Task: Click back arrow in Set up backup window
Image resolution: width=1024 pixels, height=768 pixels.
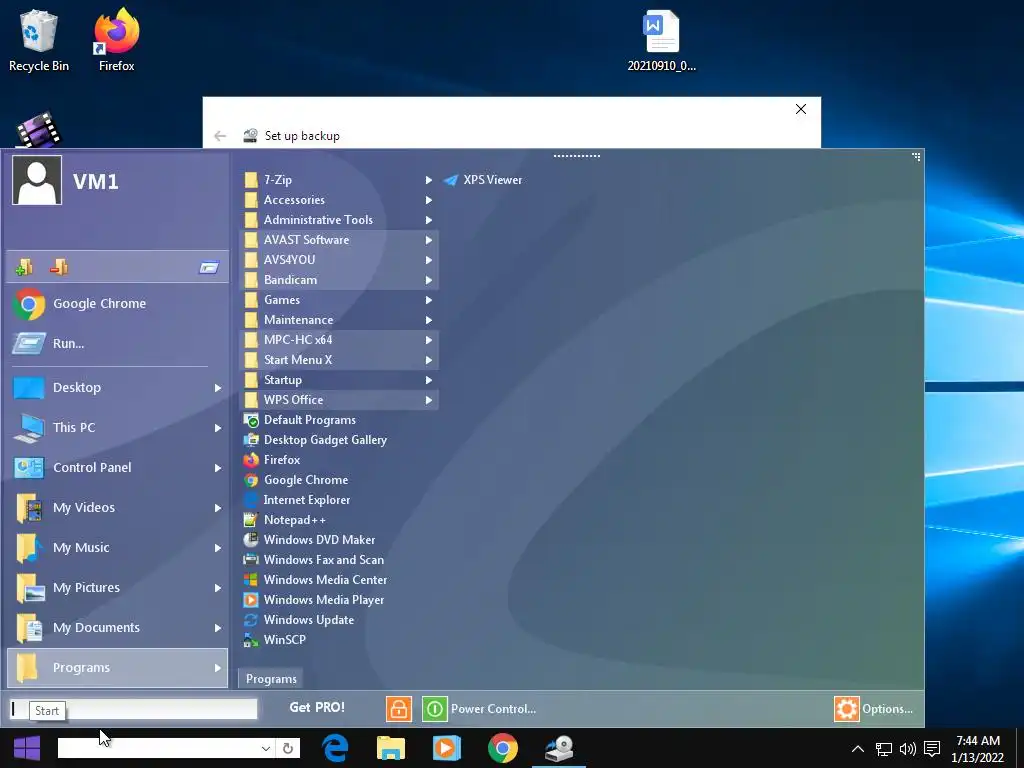Action: point(220,136)
